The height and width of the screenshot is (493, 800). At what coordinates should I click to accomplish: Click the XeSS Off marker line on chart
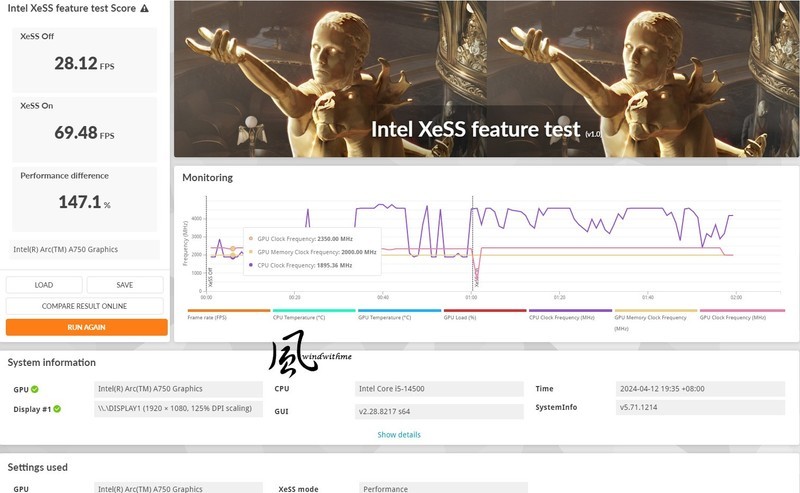click(207, 245)
